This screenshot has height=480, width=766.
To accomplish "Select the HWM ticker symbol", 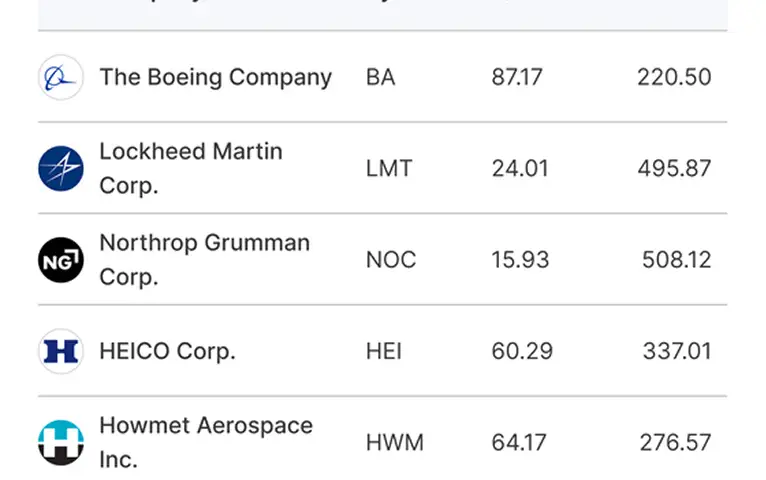I will [395, 442].
